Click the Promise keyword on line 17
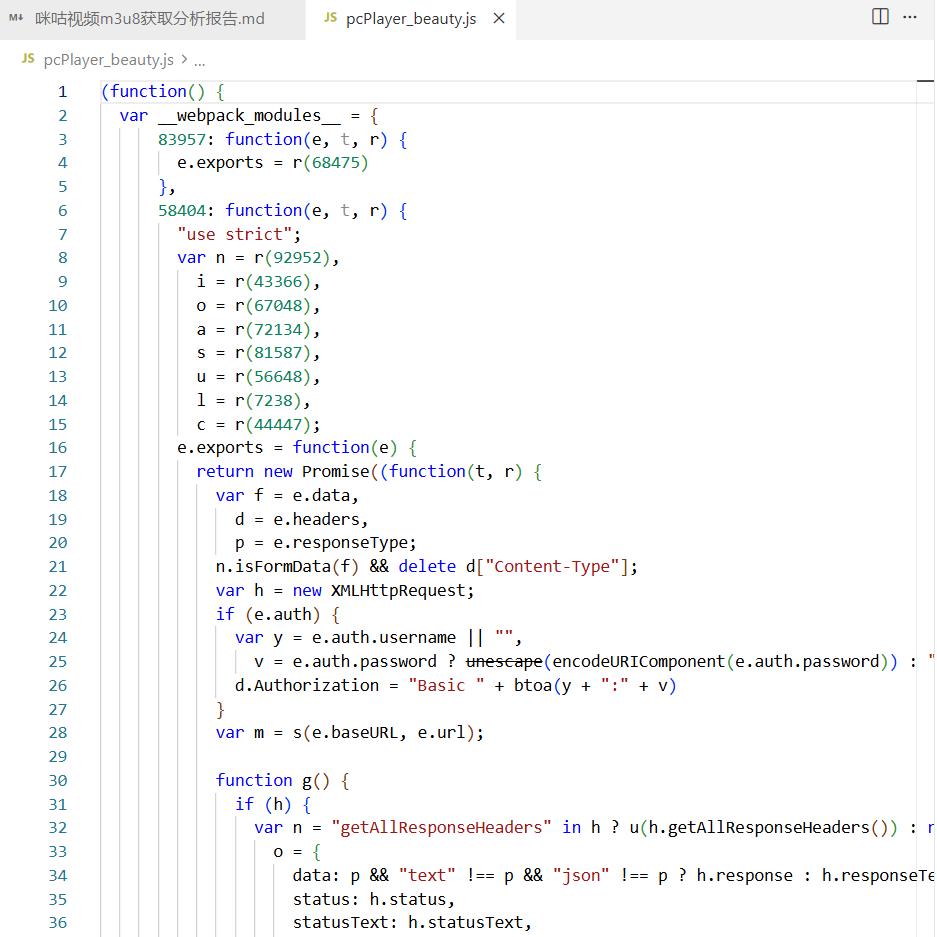Screen dimensions: 937x937 (336, 471)
